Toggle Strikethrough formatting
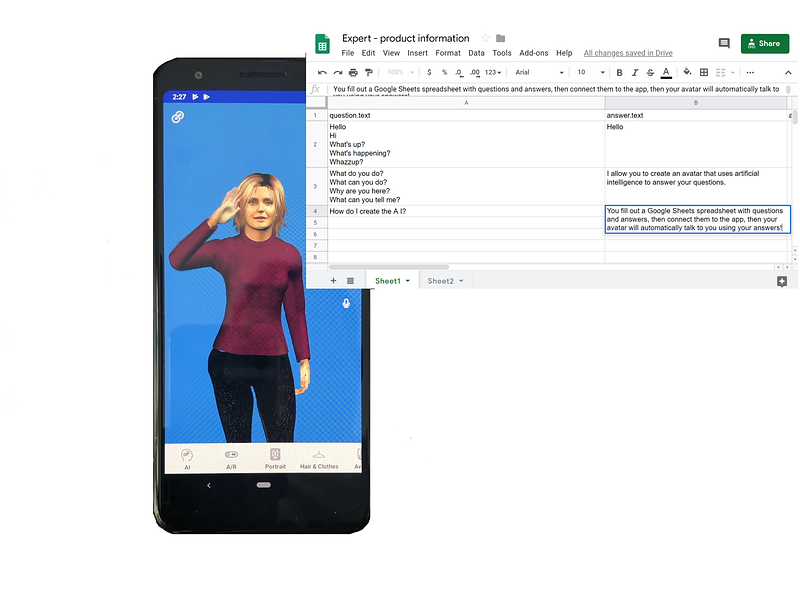This screenshot has height=600, width=800. click(x=651, y=72)
